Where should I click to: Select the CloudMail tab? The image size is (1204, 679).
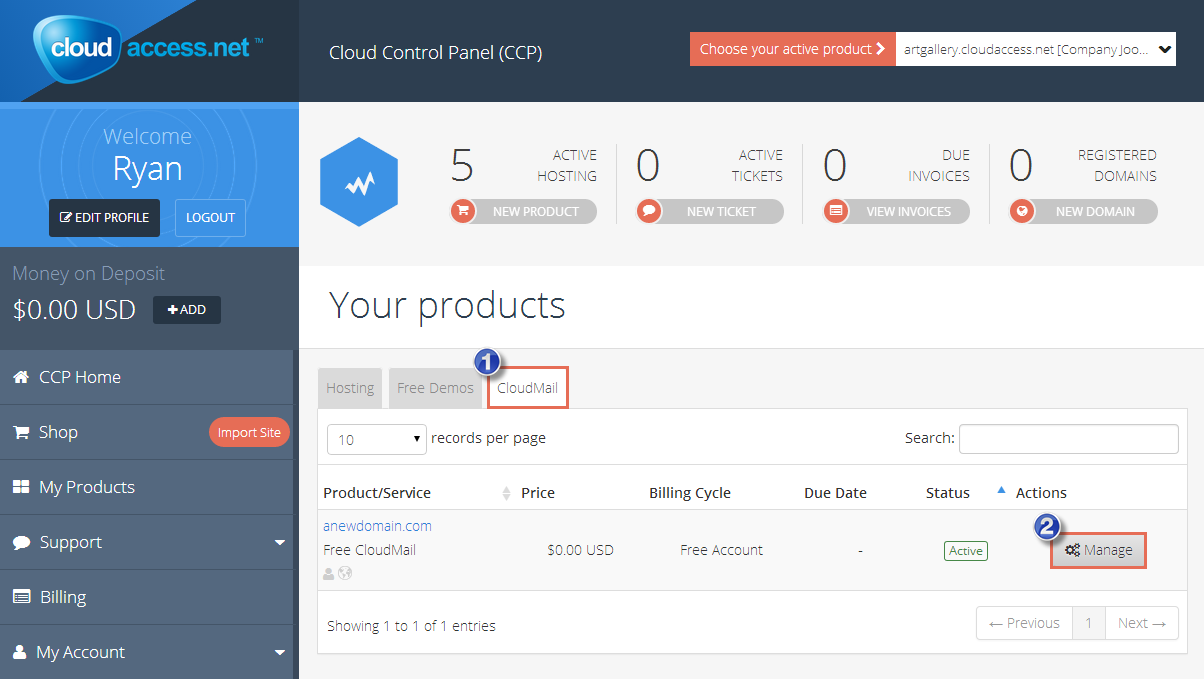pos(528,388)
